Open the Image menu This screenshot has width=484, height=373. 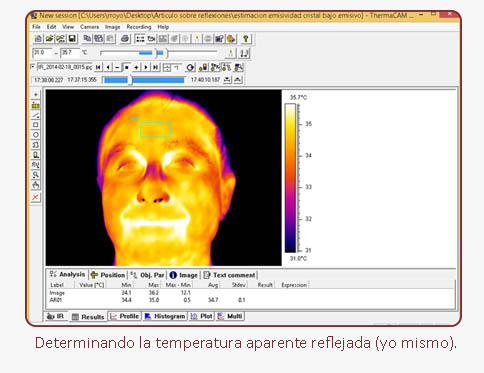[x=113, y=27]
